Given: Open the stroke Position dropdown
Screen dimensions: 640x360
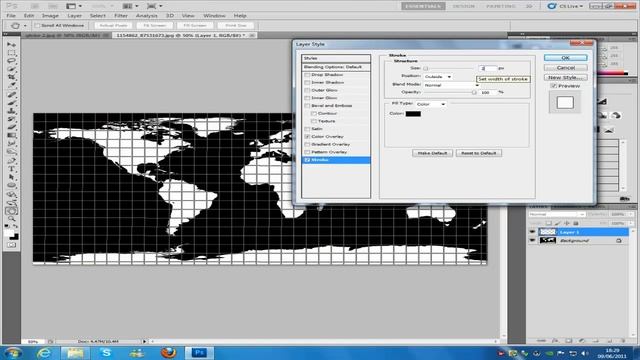Looking at the screenshot, I should (x=438, y=77).
